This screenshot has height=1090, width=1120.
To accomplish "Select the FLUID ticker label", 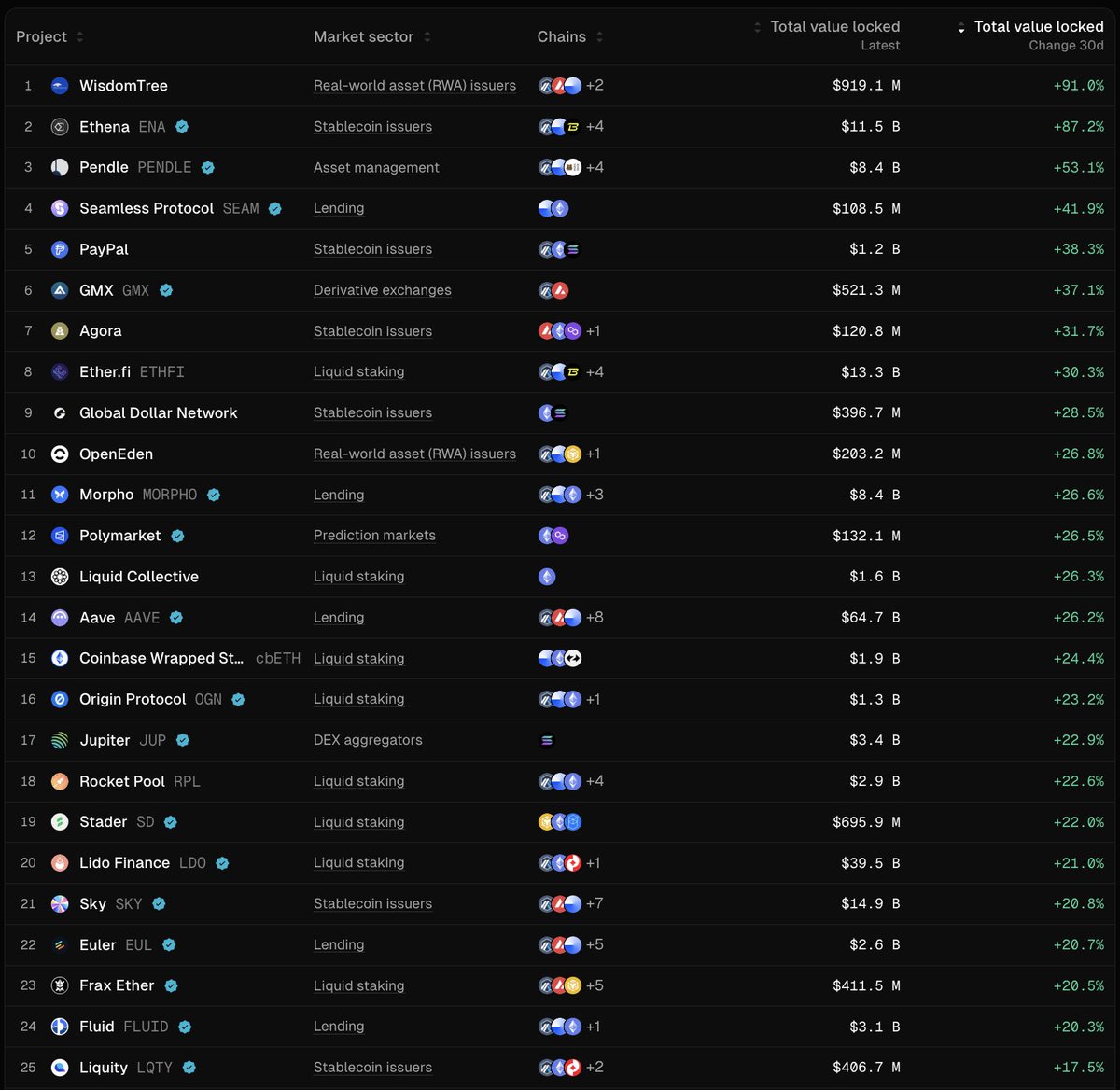I will point(146,1027).
